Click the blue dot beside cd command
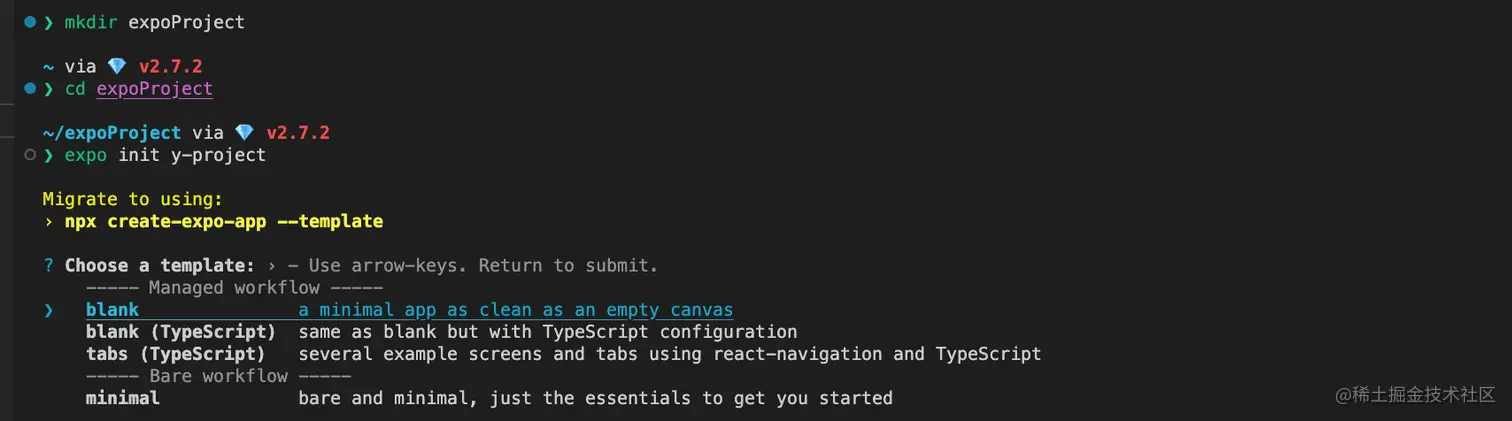The width and height of the screenshot is (1512, 421). [x=30, y=89]
